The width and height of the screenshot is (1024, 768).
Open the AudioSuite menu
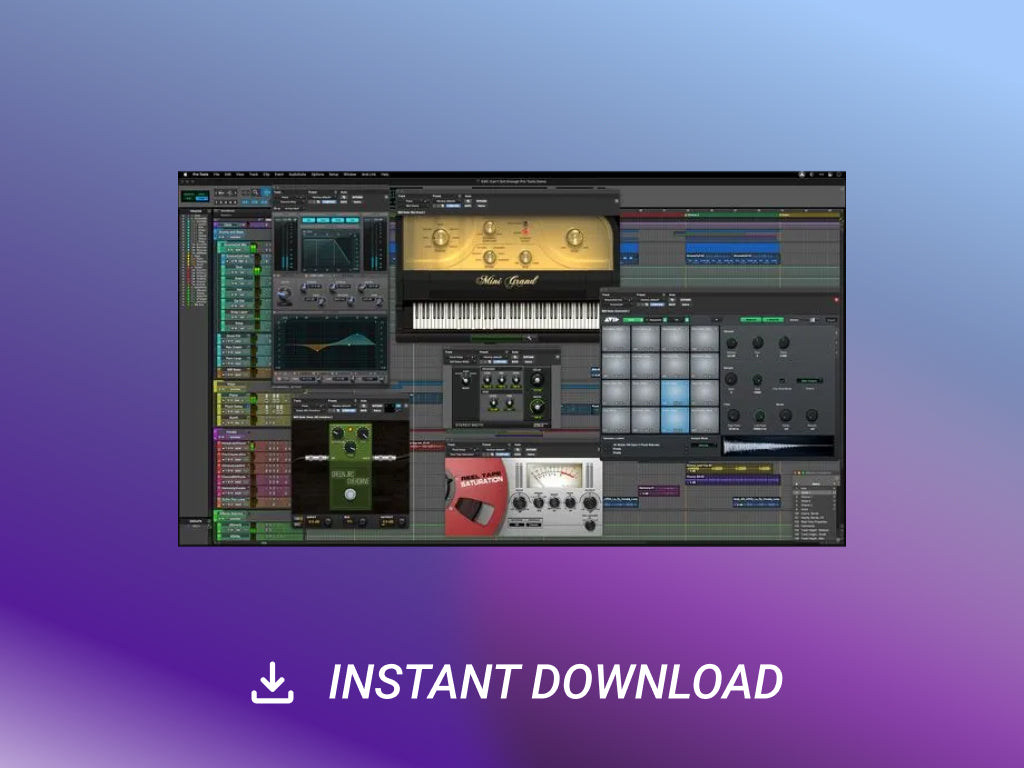tap(297, 174)
